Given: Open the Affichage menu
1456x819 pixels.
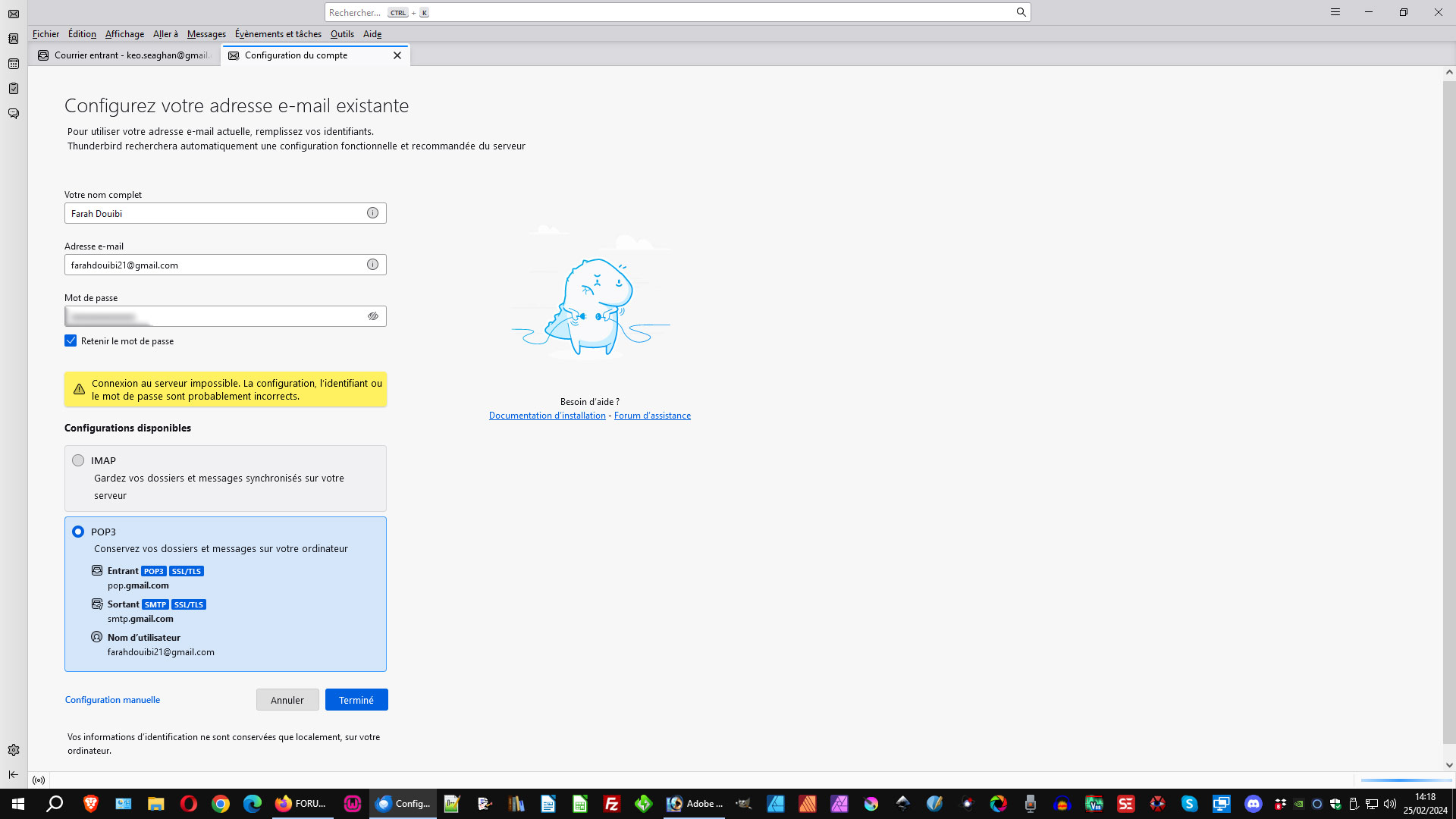Looking at the screenshot, I should [x=124, y=34].
